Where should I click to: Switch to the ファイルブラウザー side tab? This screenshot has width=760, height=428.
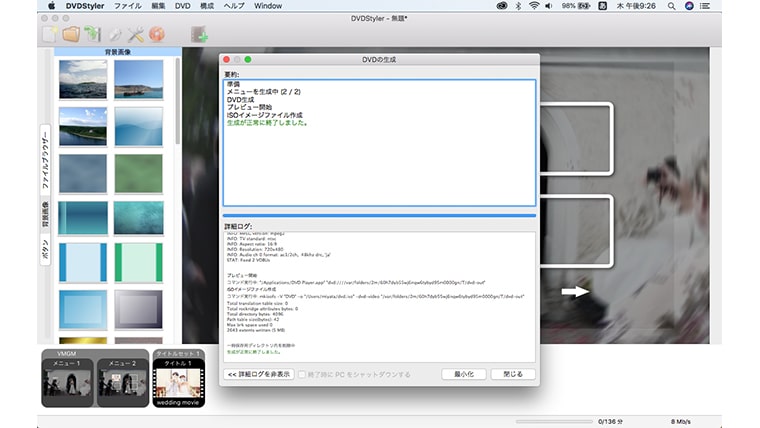click(x=45, y=160)
